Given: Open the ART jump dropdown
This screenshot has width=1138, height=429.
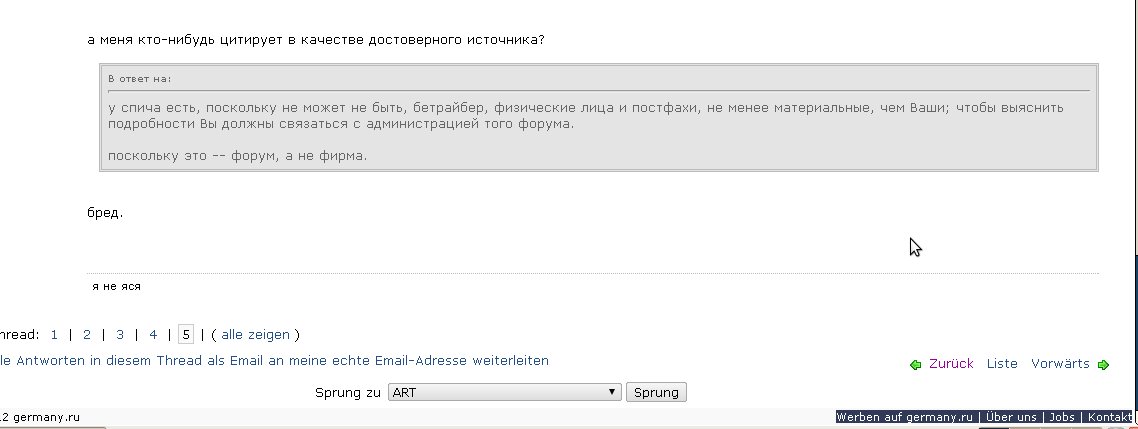Looking at the screenshot, I should 505,393.
